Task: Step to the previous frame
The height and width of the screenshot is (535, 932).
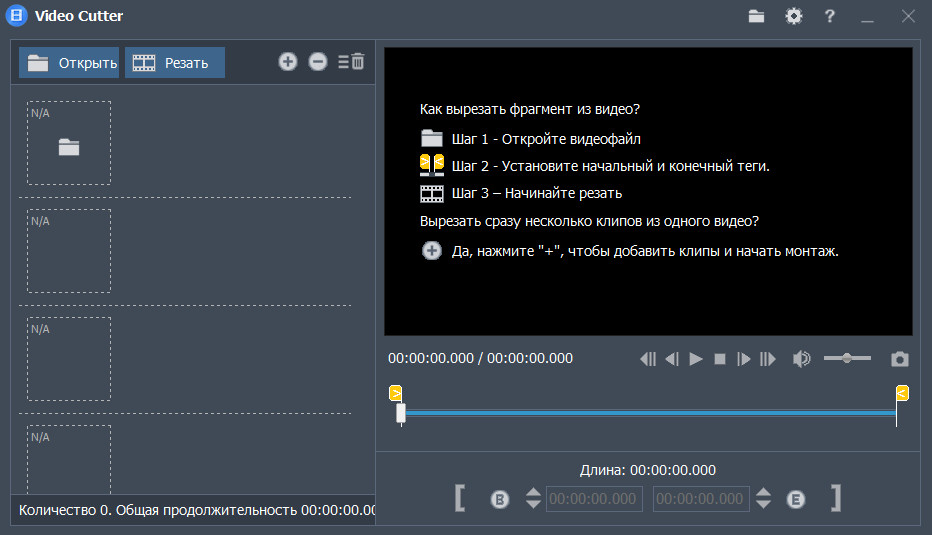Action: tap(672, 359)
